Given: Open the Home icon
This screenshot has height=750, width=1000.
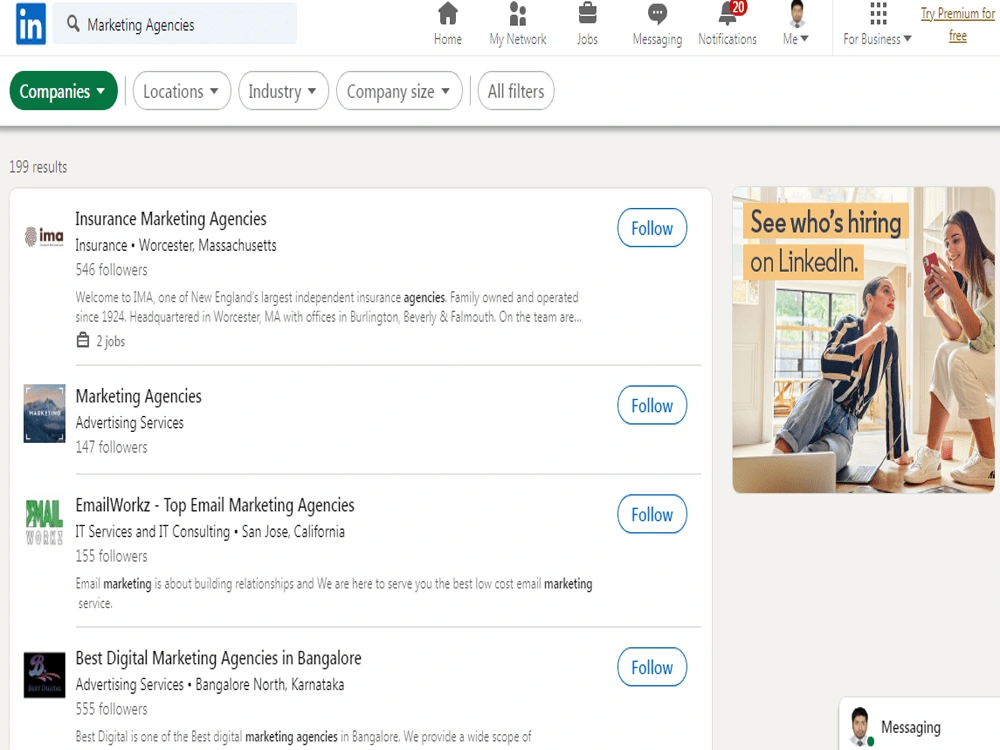Looking at the screenshot, I should (448, 13).
